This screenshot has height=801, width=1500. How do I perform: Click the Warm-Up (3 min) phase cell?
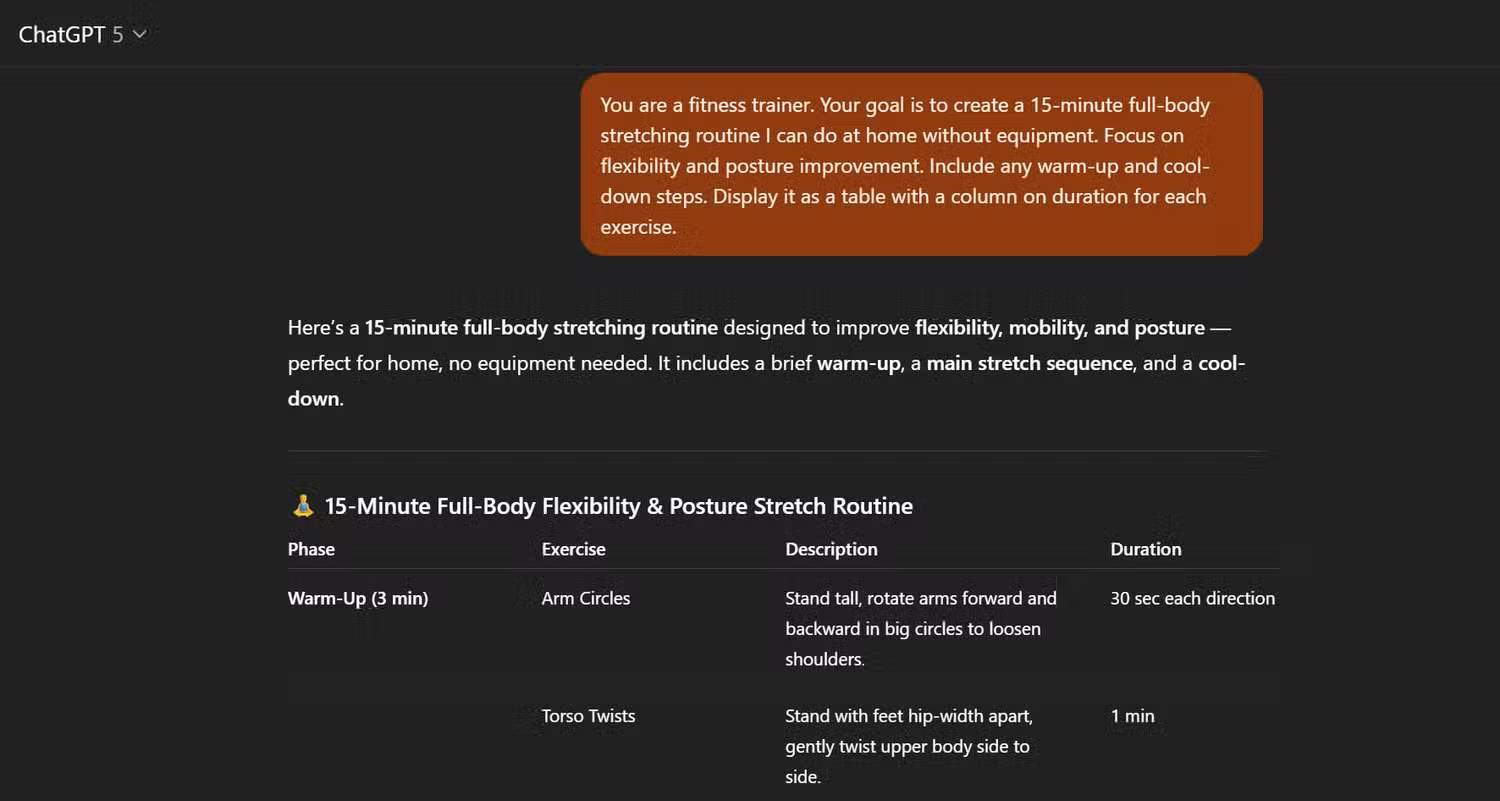[x=357, y=598]
